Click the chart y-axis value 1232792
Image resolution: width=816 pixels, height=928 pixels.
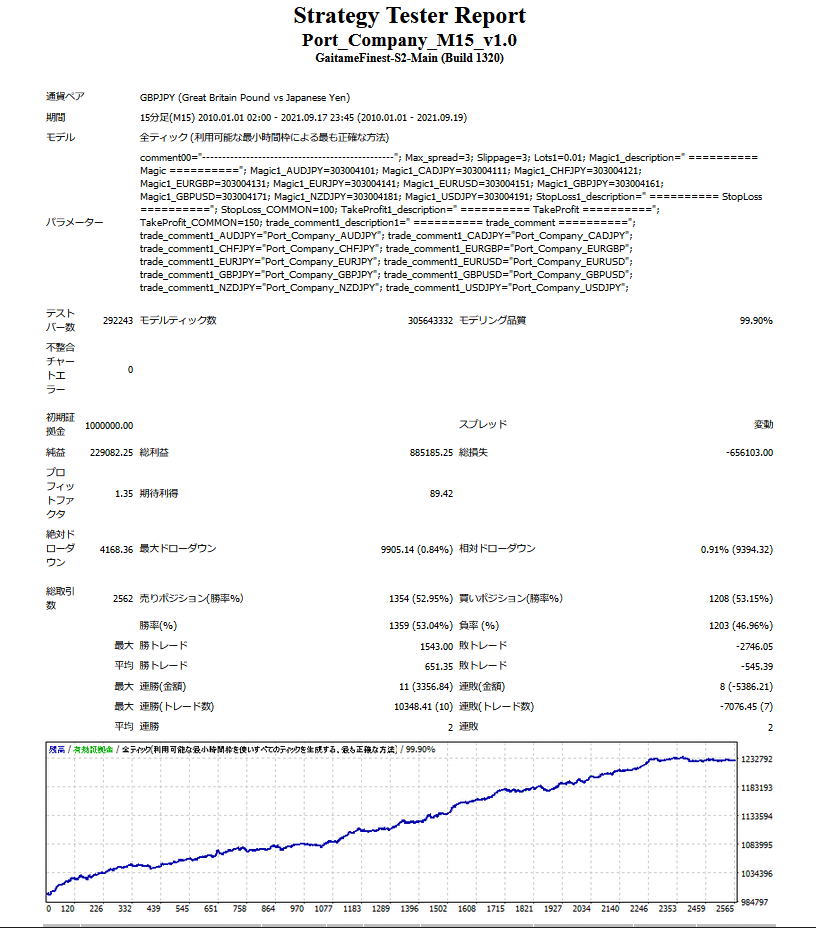point(757,759)
